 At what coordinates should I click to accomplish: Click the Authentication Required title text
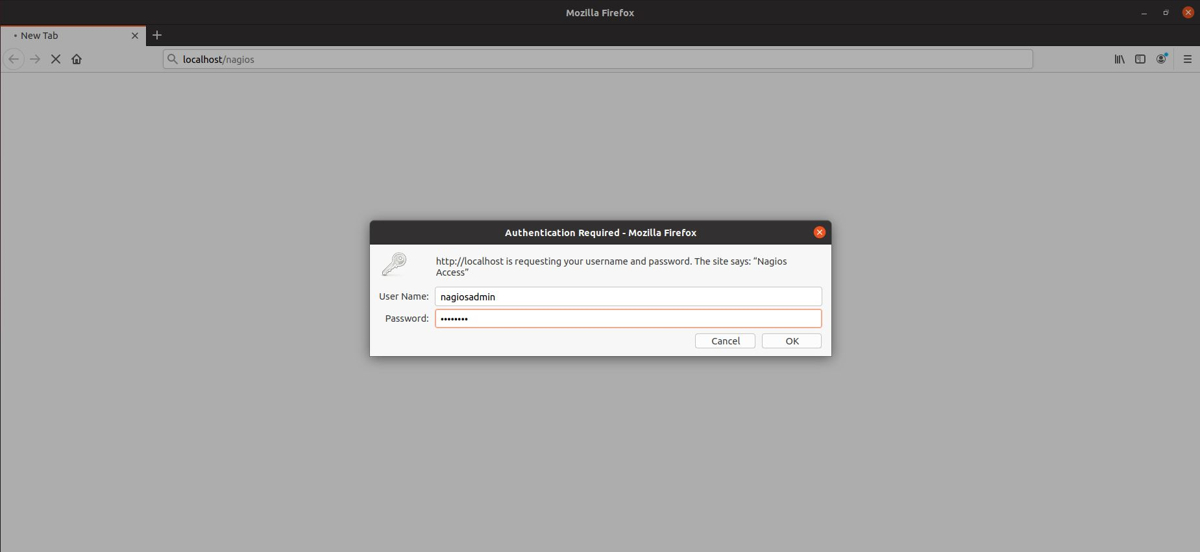[x=600, y=232]
